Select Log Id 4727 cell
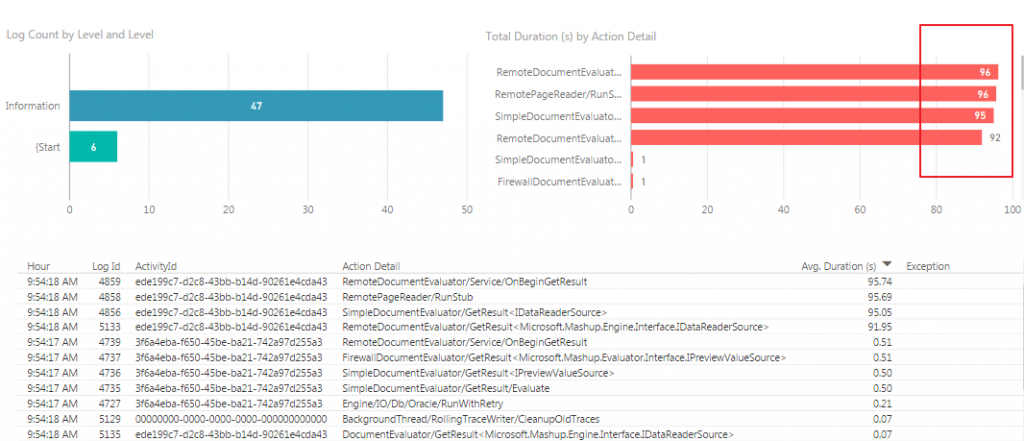 (x=110, y=404)
